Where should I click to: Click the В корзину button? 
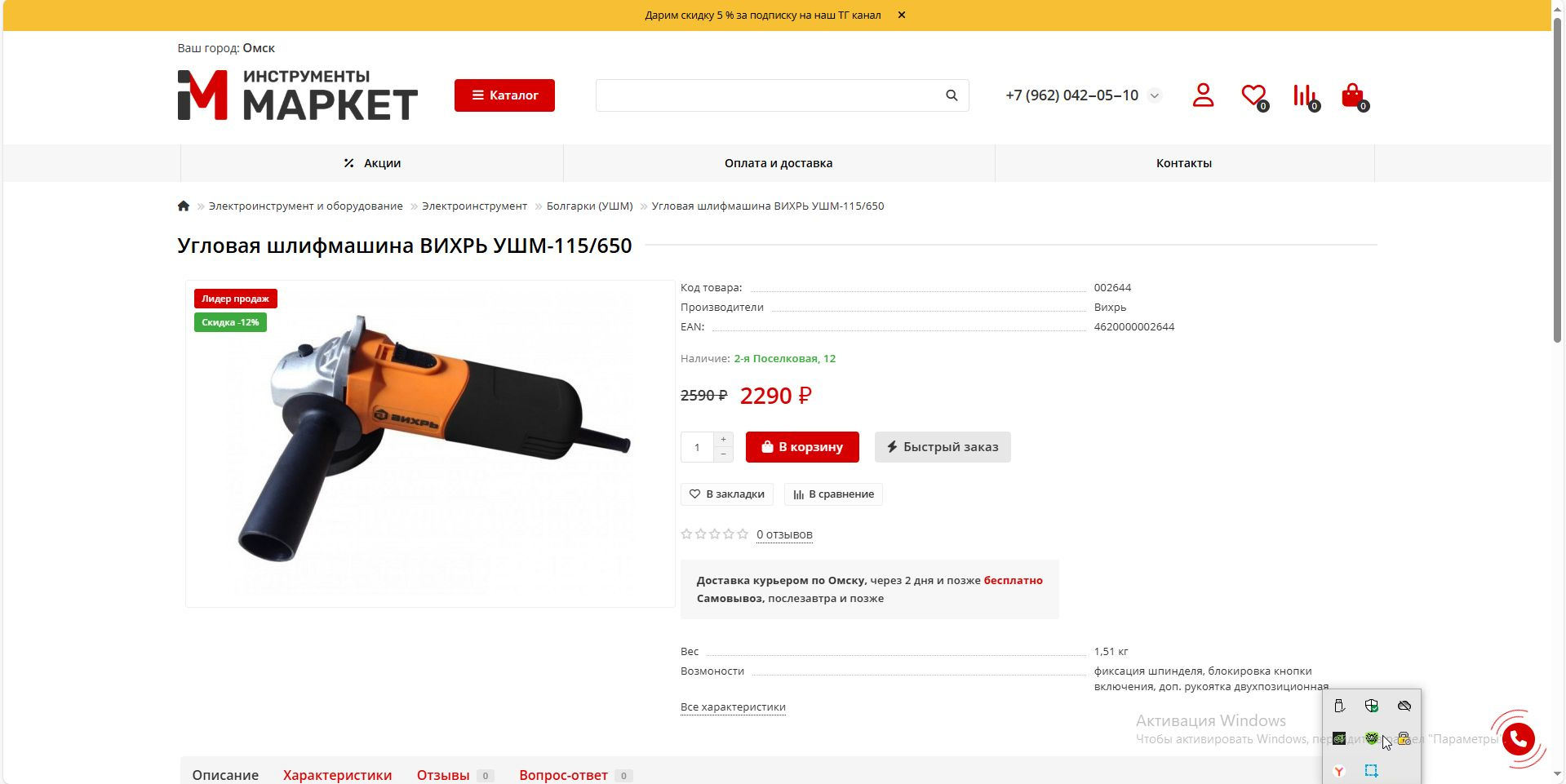pos(802,447)
